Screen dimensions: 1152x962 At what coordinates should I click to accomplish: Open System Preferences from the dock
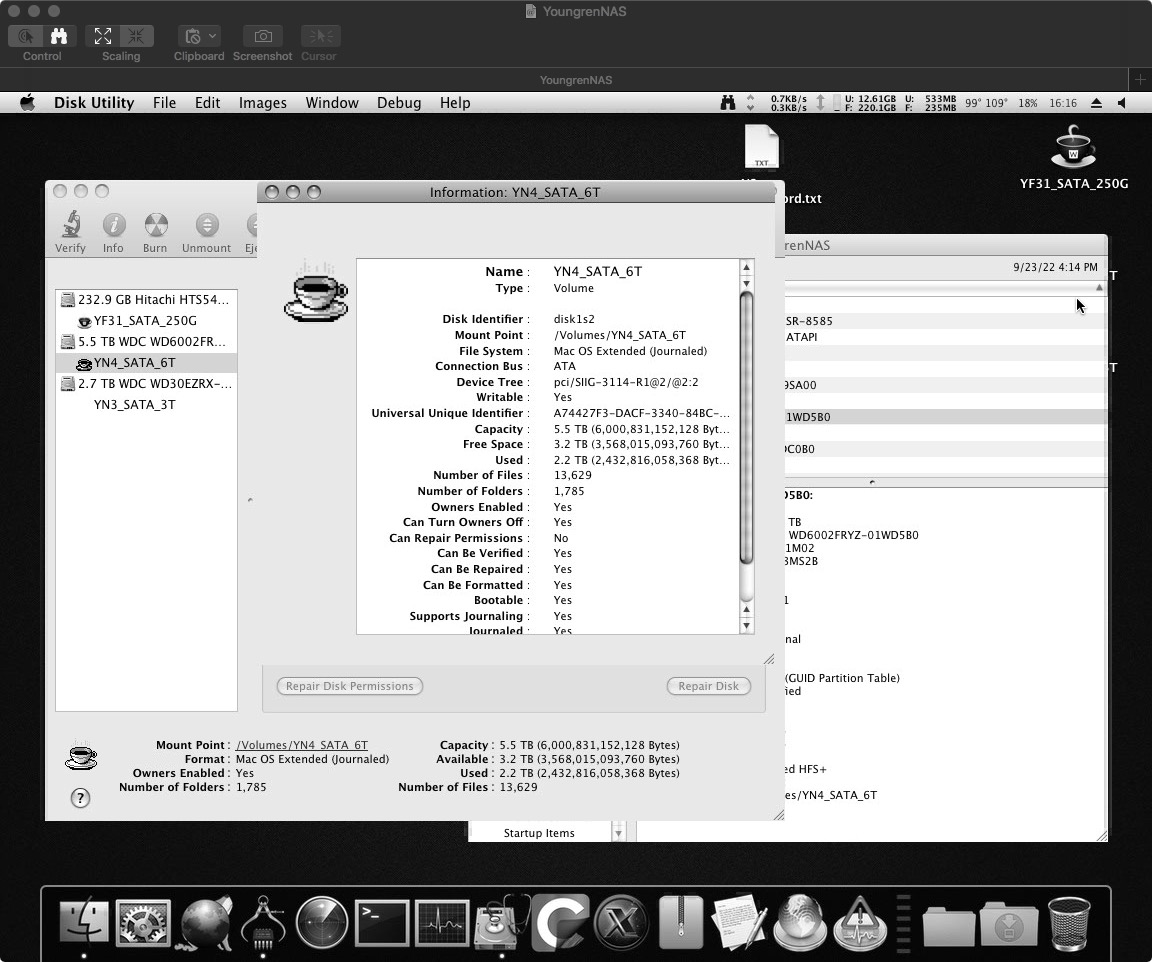pyautogui.click(x=143, y=922)
